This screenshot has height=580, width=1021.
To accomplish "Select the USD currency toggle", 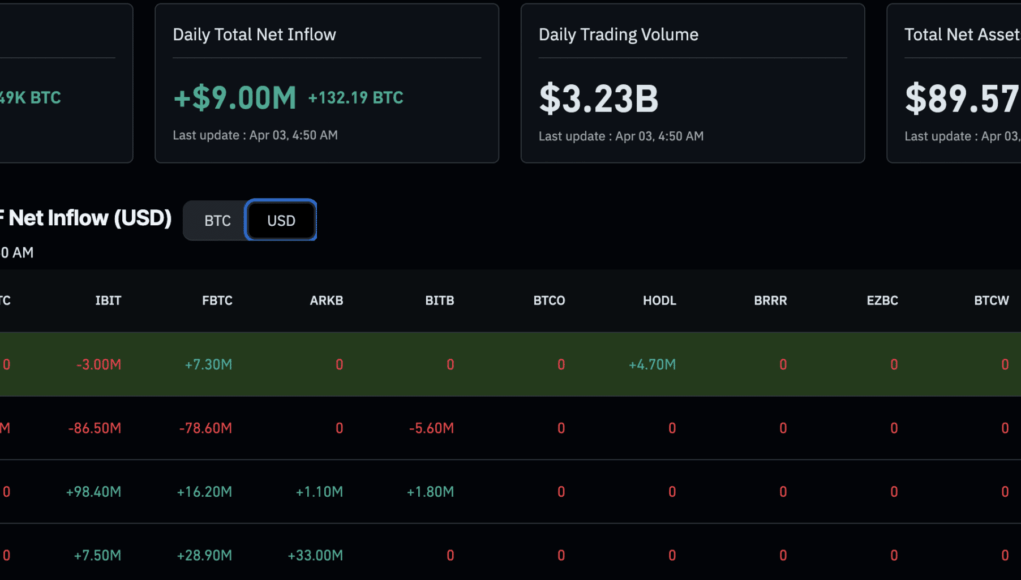I will (281, 220).
